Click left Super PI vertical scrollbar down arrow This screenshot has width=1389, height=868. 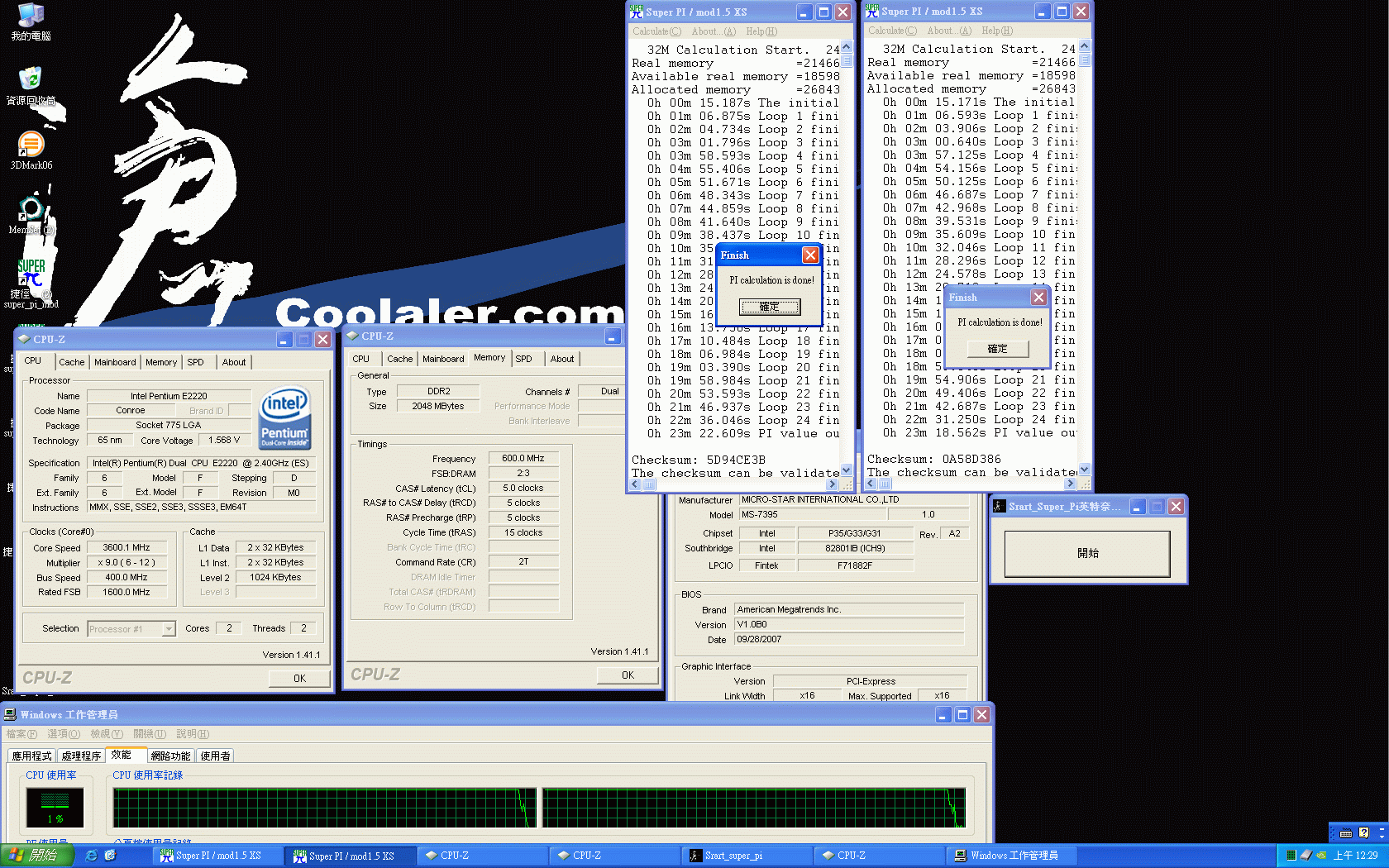(x=846, y=471)
